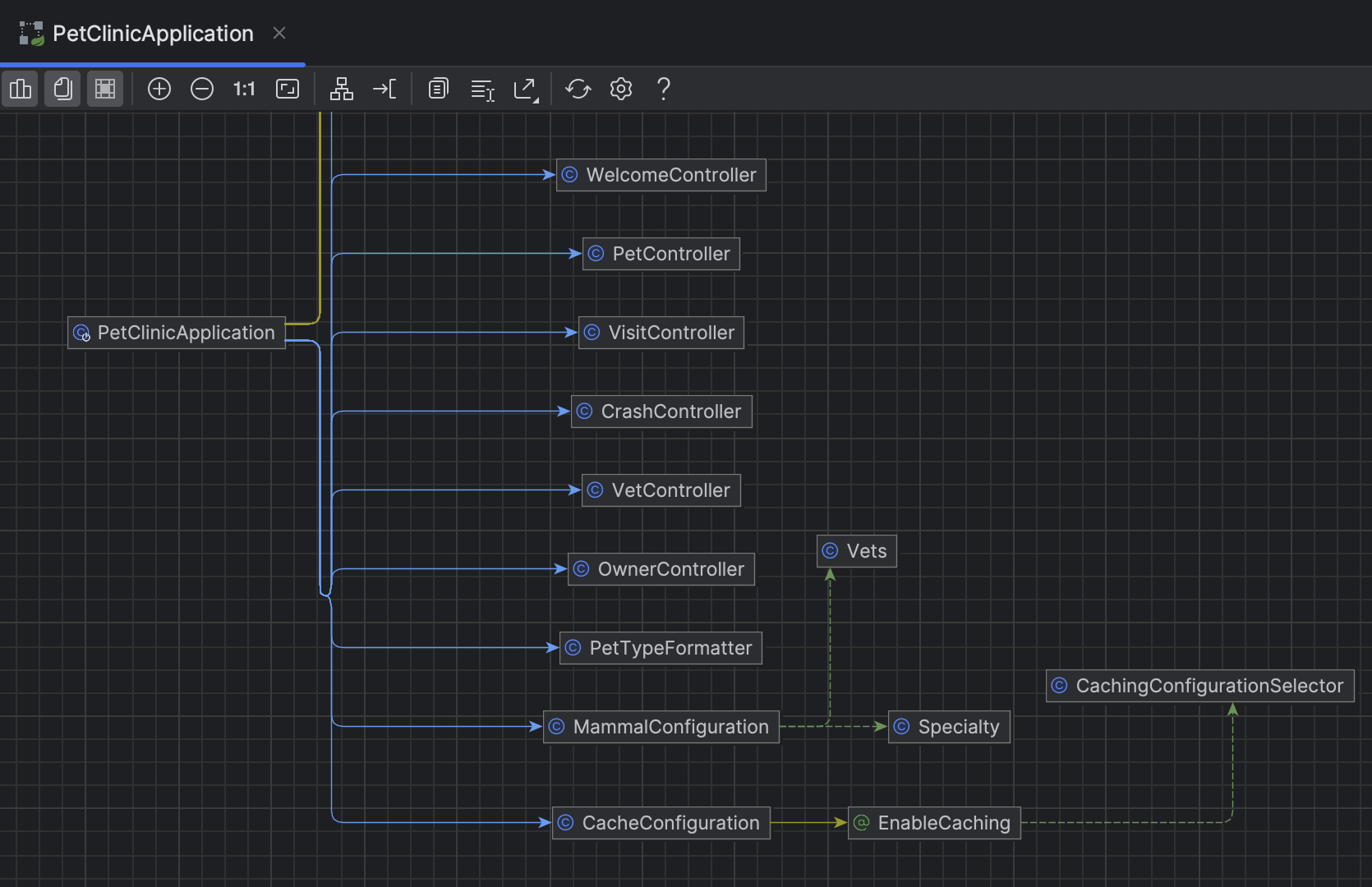
Task: Toggle the grid display button
Action: [105, 89]
